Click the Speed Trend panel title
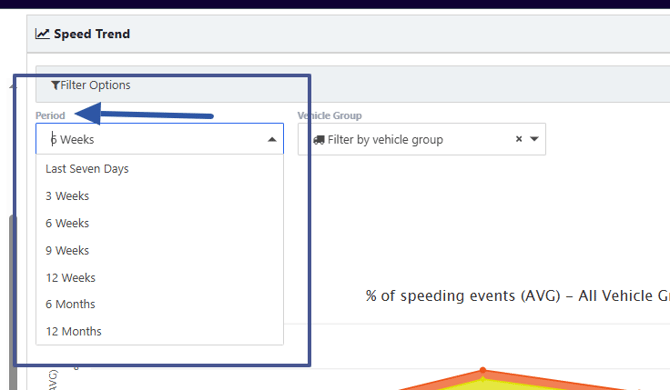Screen dimensions: 670x390 tap(92, 34)
